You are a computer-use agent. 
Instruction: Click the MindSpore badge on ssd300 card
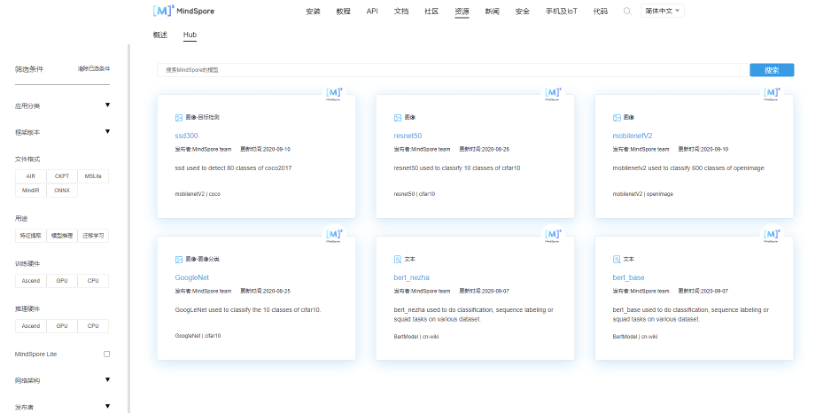pyautogui.click(x=334, y=94)
